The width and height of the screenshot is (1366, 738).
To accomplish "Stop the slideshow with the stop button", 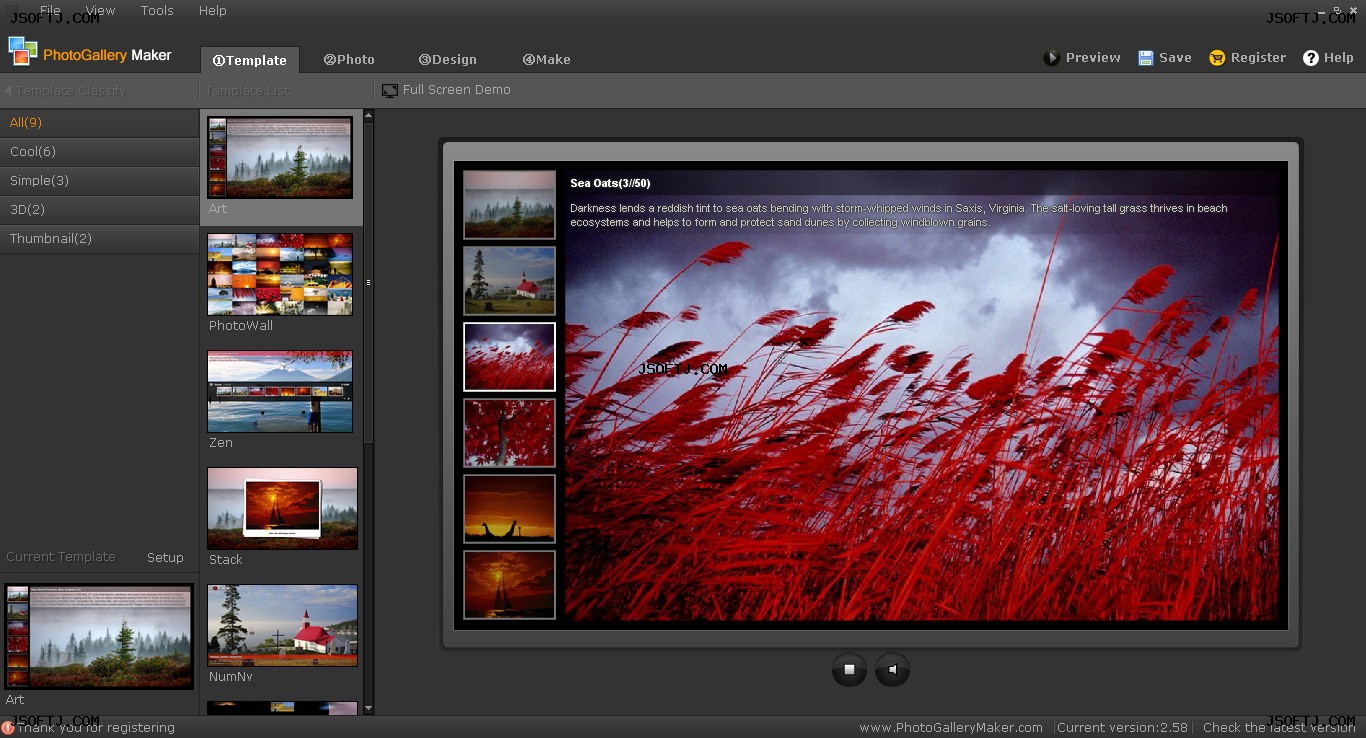I will (849, 670).
